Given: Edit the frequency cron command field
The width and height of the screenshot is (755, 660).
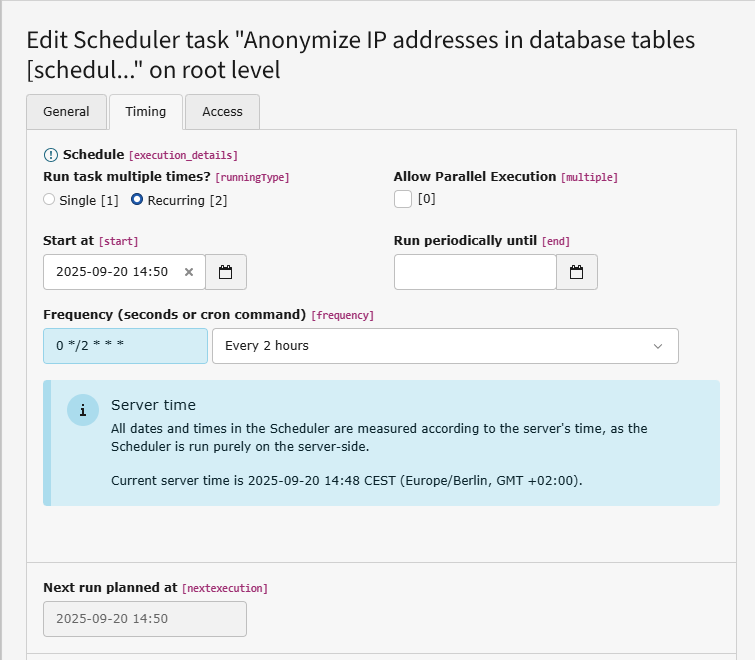Looking at the screenshot, I should pos(125,346).
